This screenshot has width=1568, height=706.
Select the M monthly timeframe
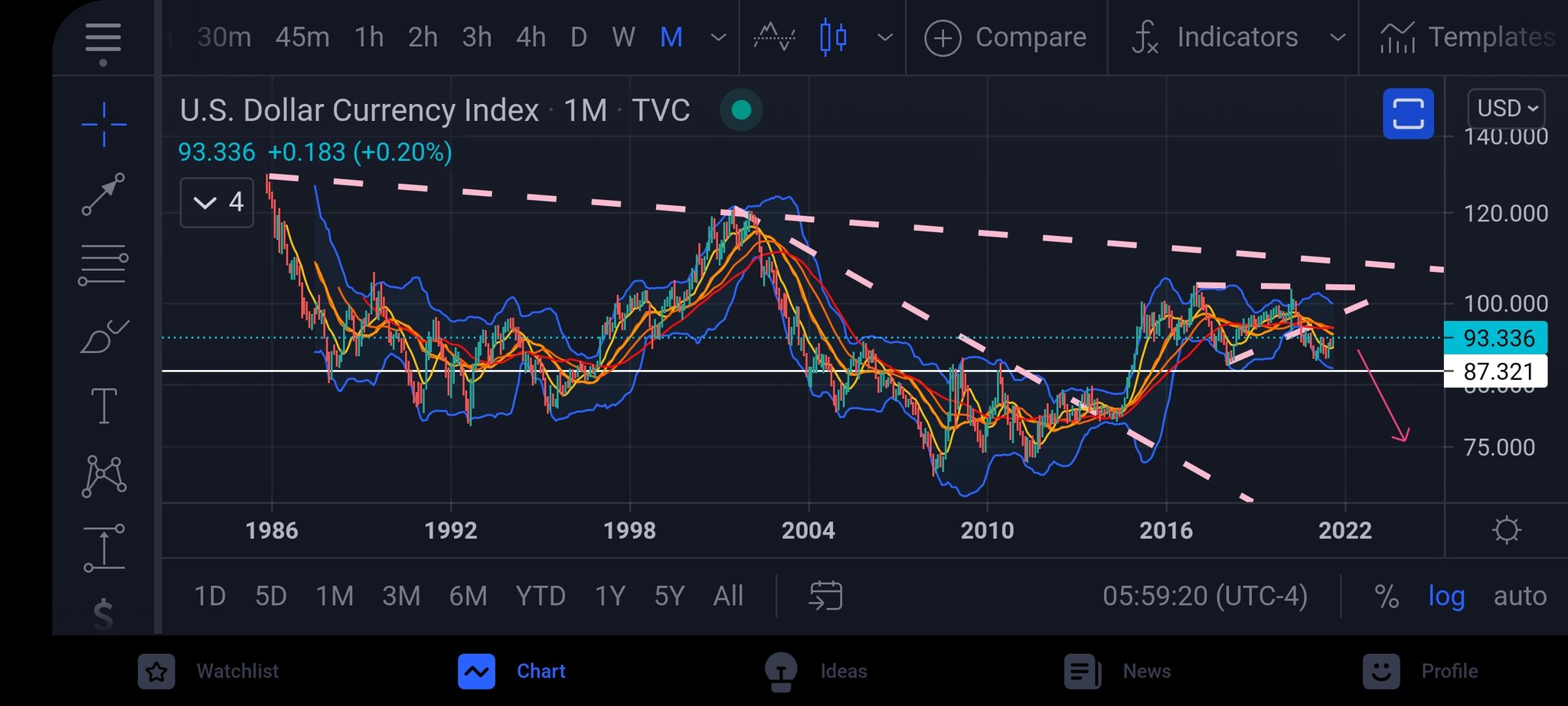point(671,37)
